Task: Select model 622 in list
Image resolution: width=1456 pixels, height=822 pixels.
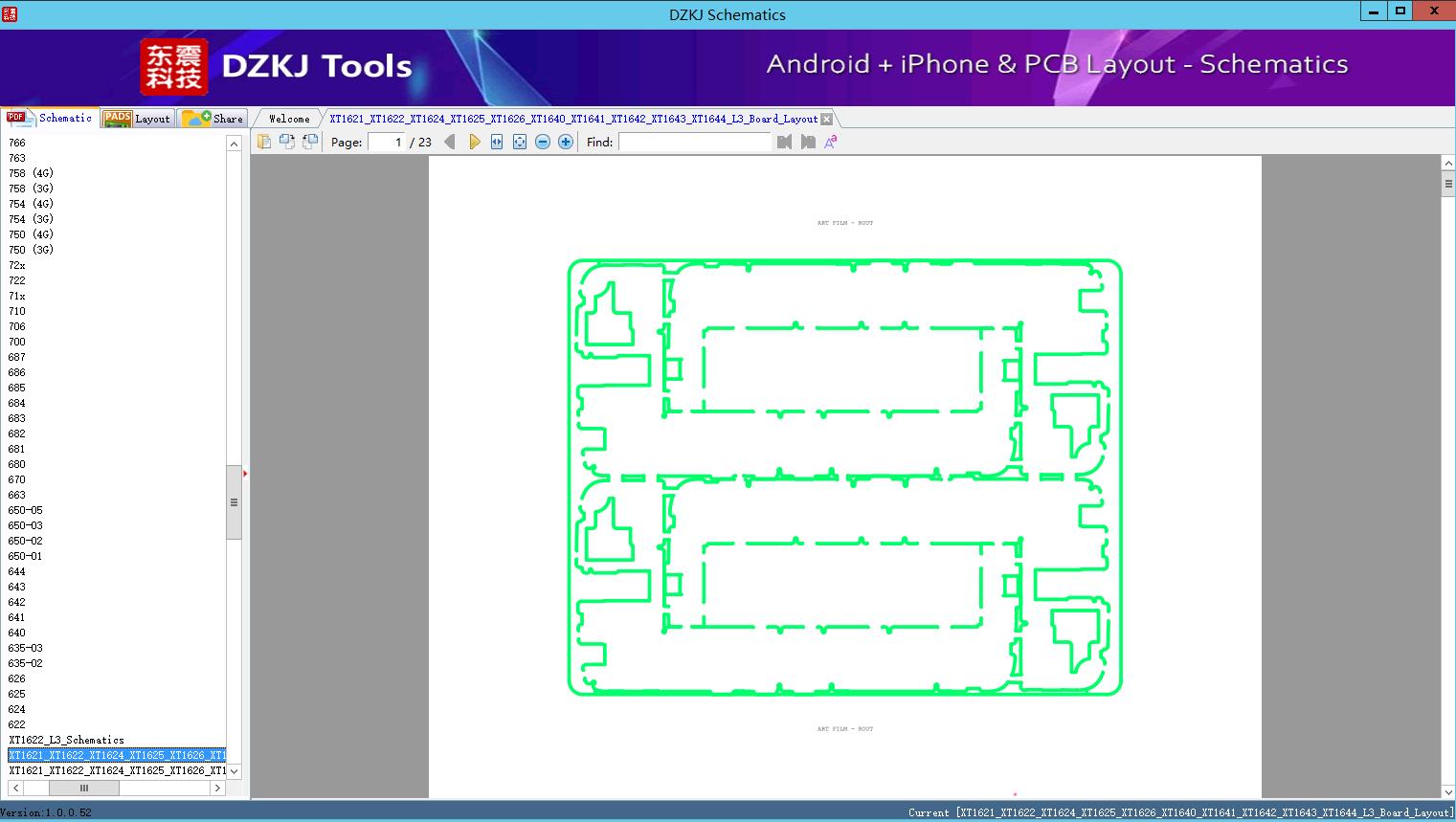Action: pyautogui.click(x=17, y=724)
